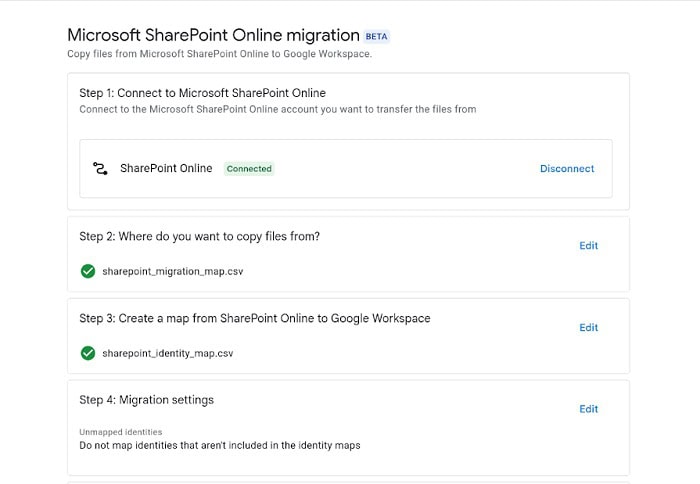Select the Step 3 Create a map heading
The image size is (700, 484).
point(254,318)
